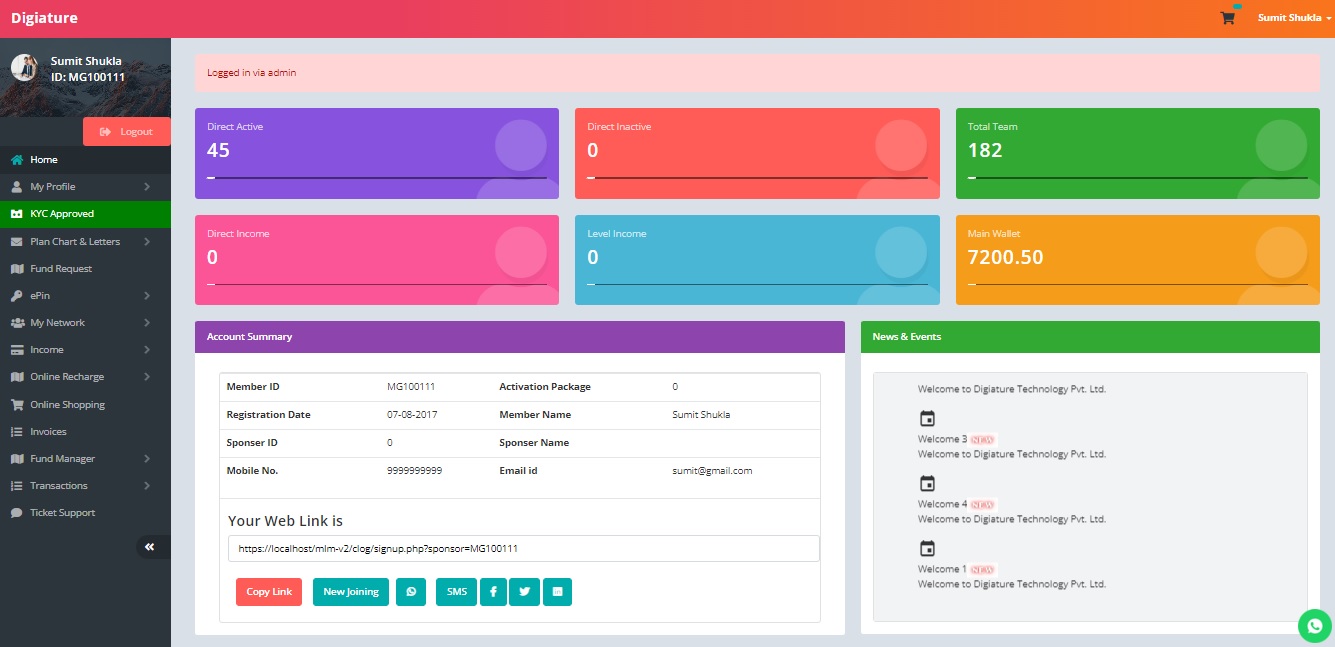This screenshot has width=1335, height=647.
Task: Click the Income card icon
Action: [x=17, y=350]
